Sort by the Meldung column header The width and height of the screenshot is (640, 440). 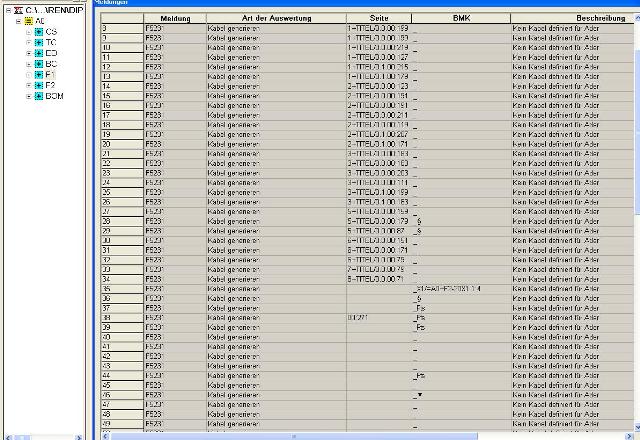pos(175,18)
